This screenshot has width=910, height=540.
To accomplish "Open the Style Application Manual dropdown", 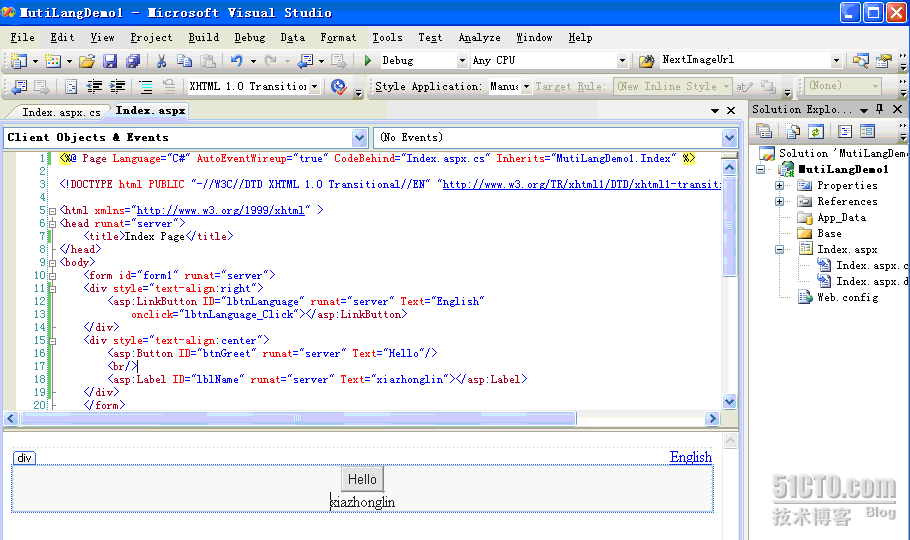I will click(x=526, y=87).
